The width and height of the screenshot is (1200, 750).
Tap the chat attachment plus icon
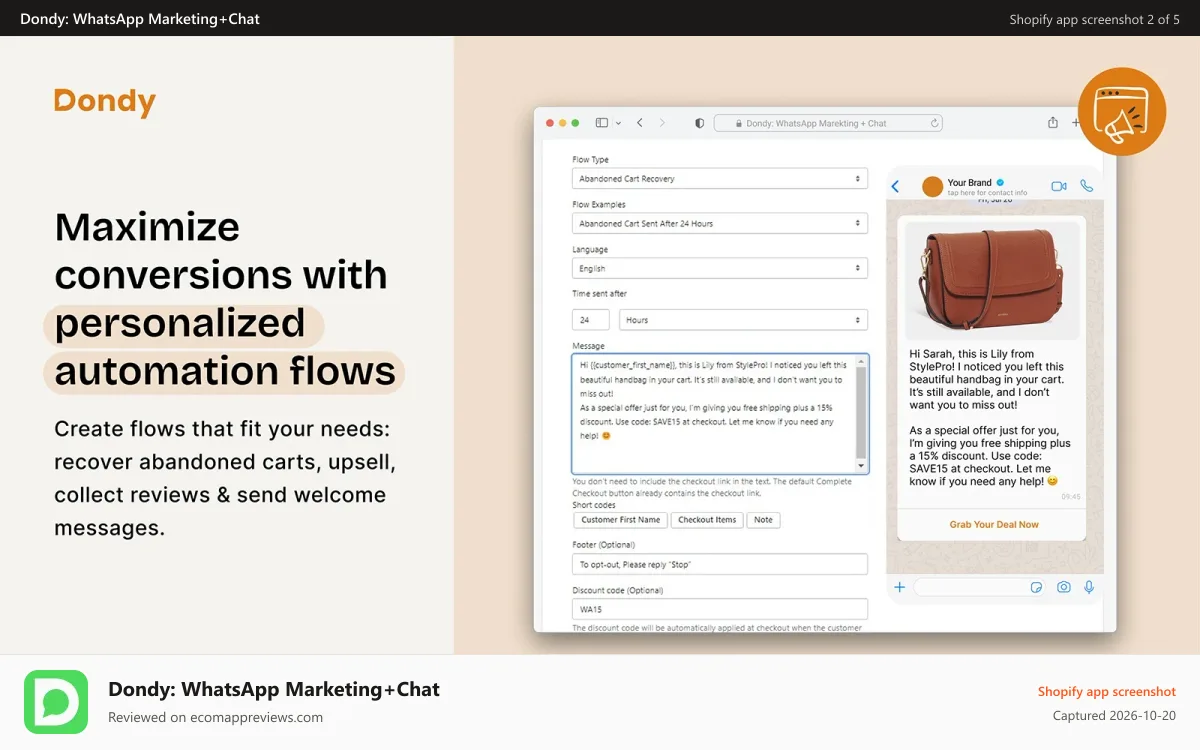(899, 587)
